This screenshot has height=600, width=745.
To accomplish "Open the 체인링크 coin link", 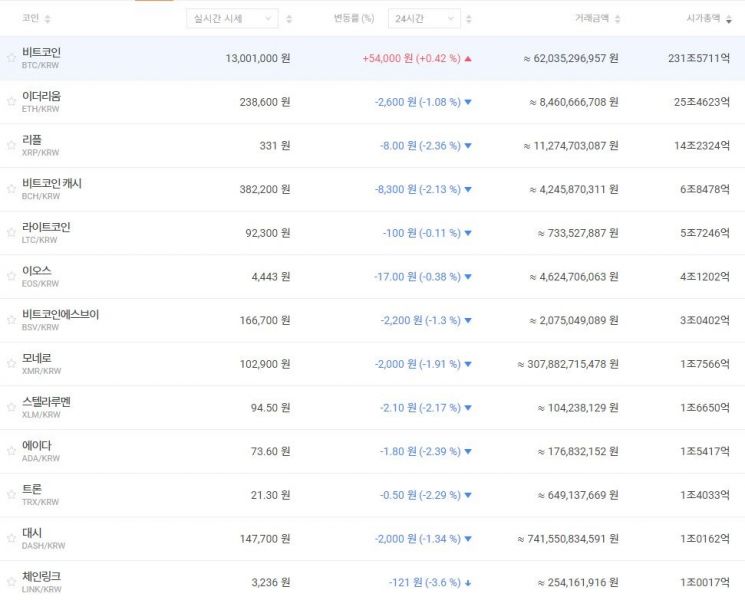I will 41,577.
